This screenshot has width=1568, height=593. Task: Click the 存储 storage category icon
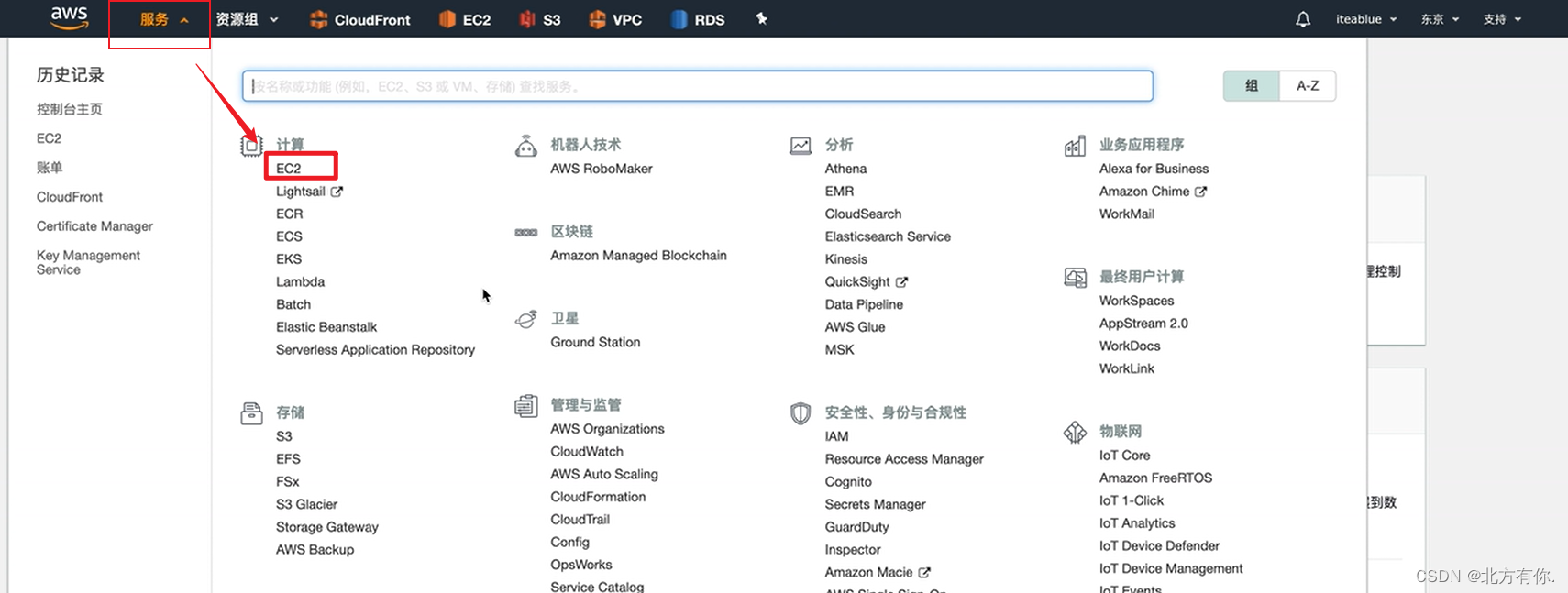pyautogui.click(x=251, y=413)
